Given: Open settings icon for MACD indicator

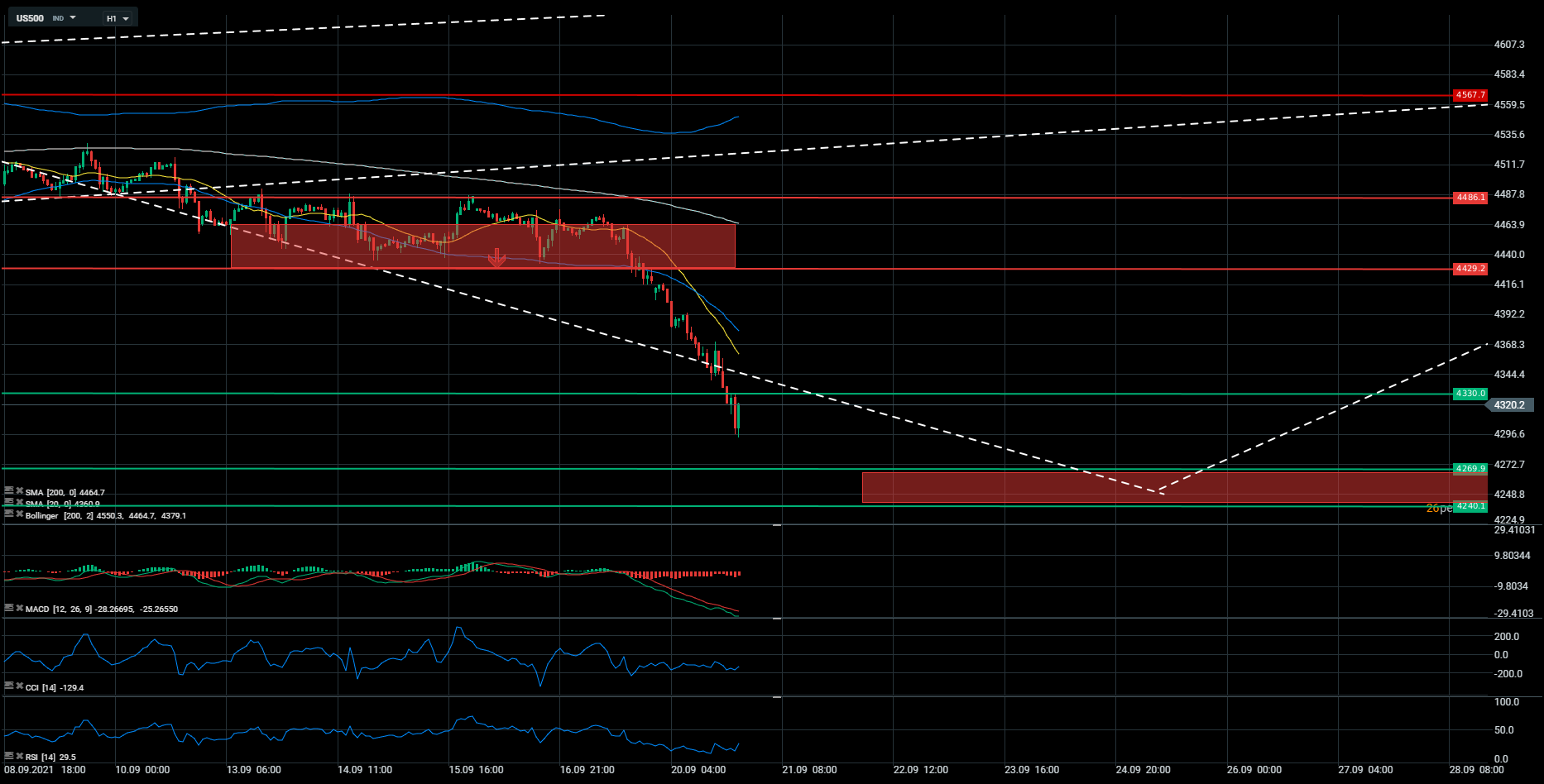Looking at the screenshot, I should pyautogui.click(x=9, y=608).
